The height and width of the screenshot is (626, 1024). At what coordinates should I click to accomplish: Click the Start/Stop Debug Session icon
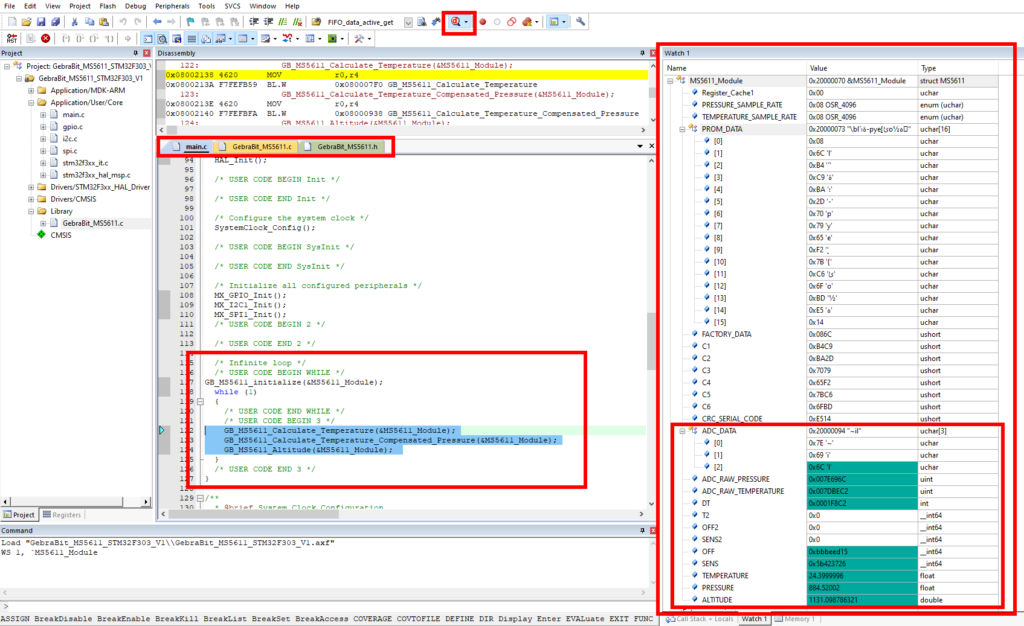pos(456,22)
